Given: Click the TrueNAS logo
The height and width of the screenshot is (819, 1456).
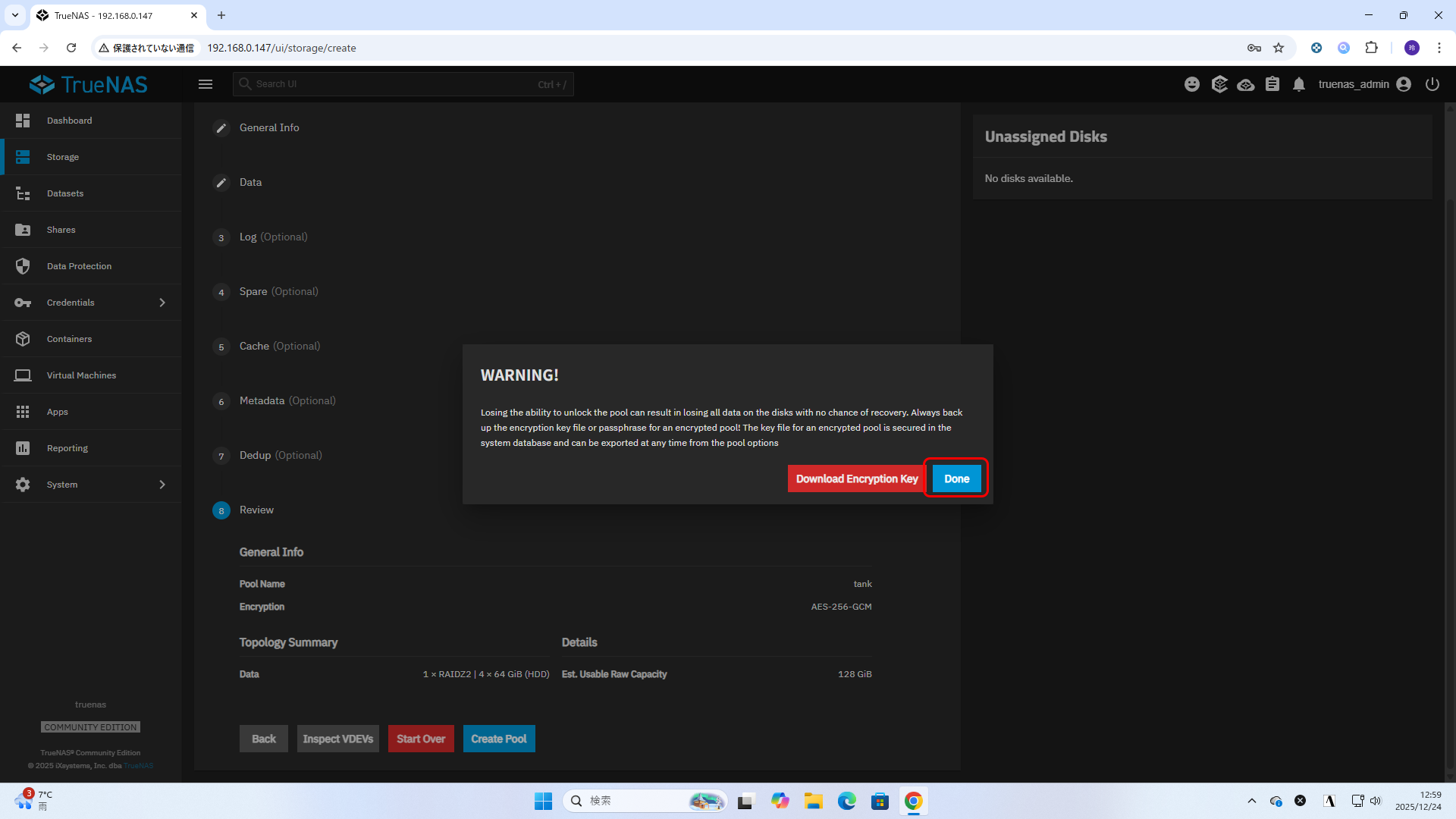Looking at the screenshot, I should coord(89,84).
